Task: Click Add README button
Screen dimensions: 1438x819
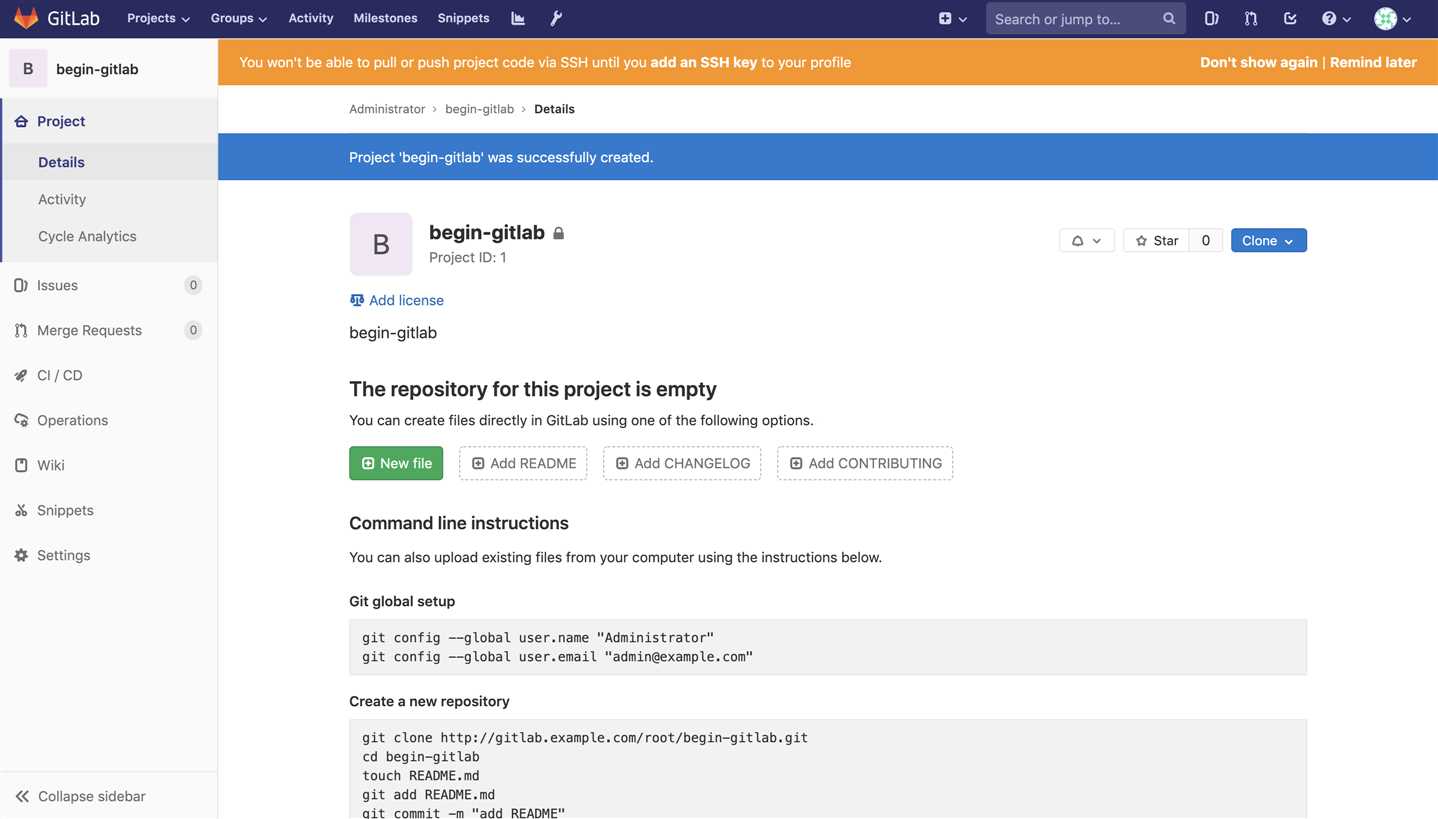Action: 523,463
